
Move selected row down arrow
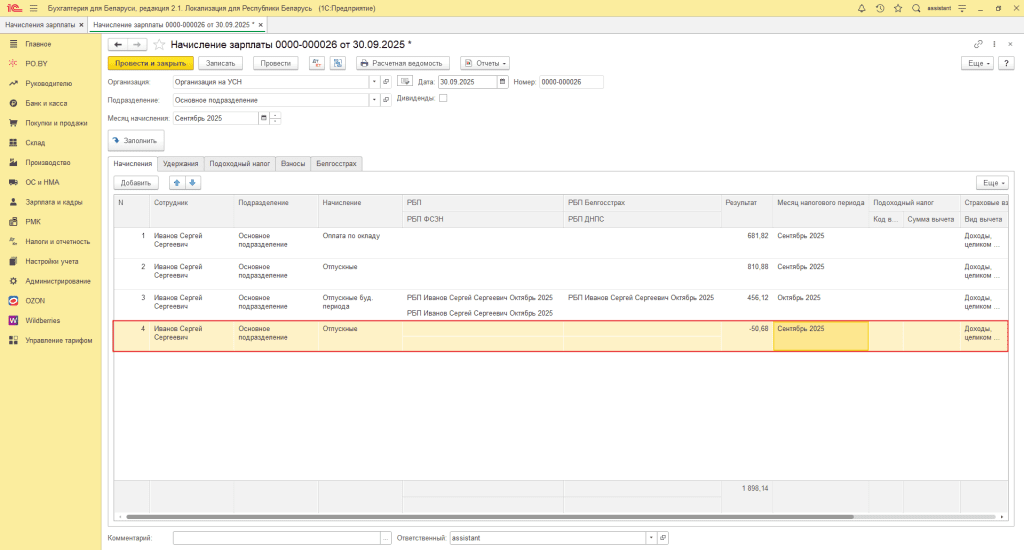(x=193, y=183)
